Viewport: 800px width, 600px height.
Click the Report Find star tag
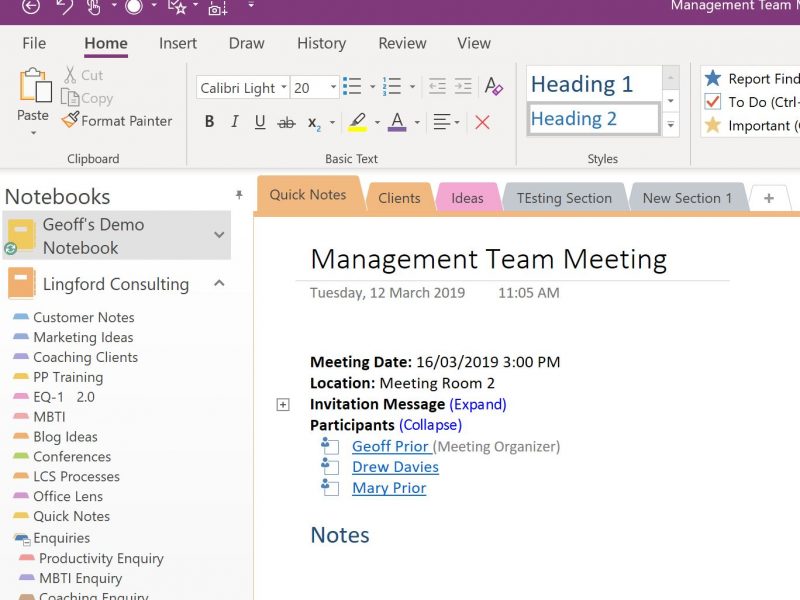click(x=713, y=78)
